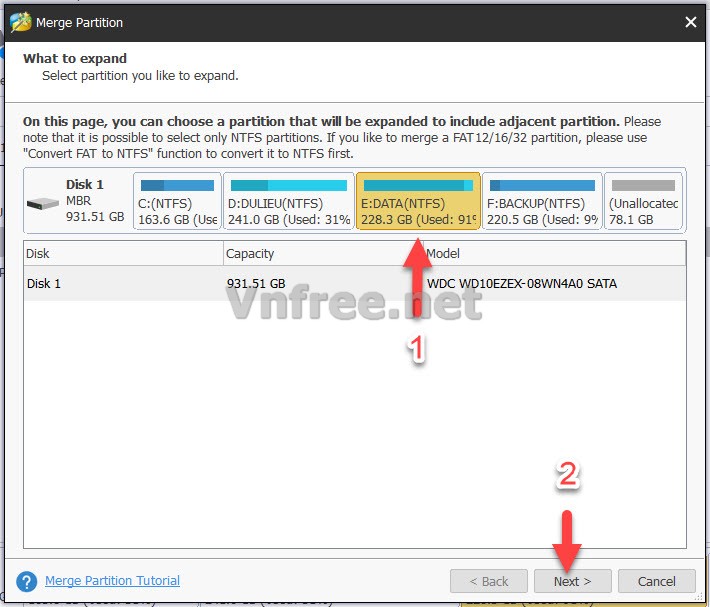
Task: Click the blue help question mark icon
Action: tap(27, 581)
